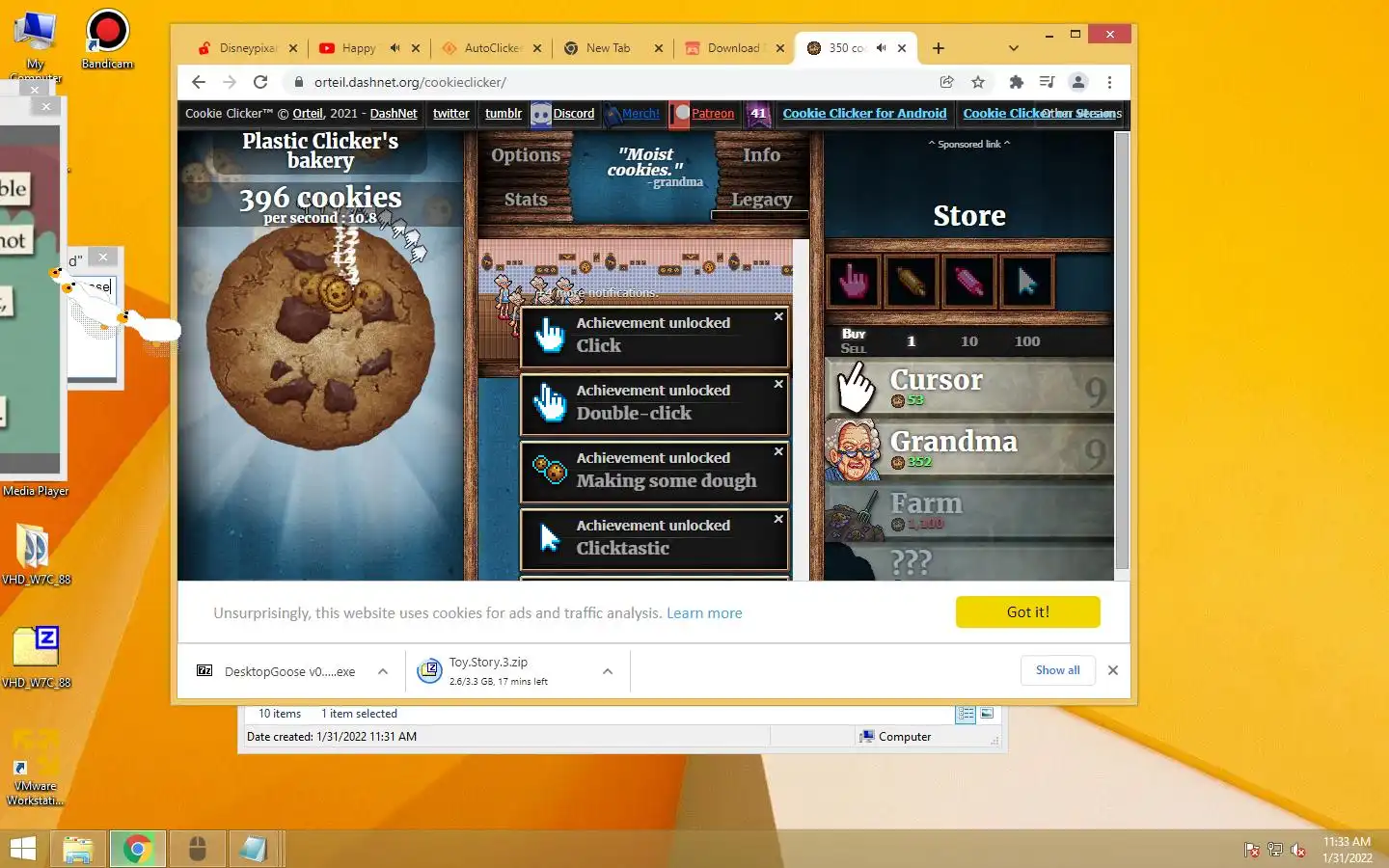Click the address bar URL
The width and height of the screenshot is (1389, 868).
pos(410,83)
